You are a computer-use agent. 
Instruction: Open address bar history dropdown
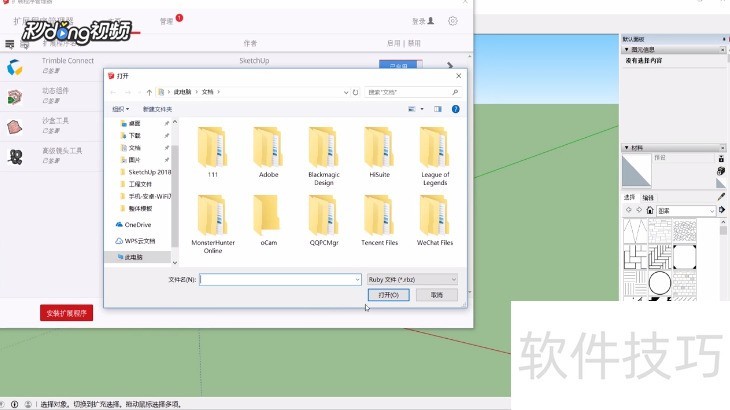point(346,92)
